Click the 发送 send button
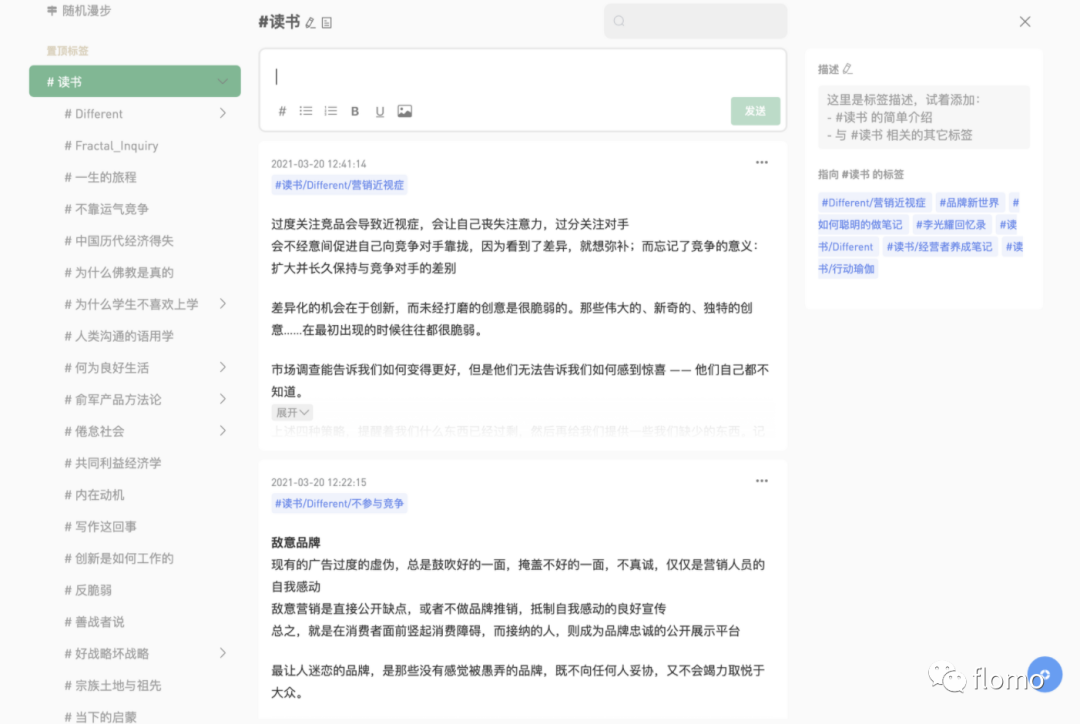The height and width of the screenshot is (724, 1080). pyautogui.click(x=755, y=111)
